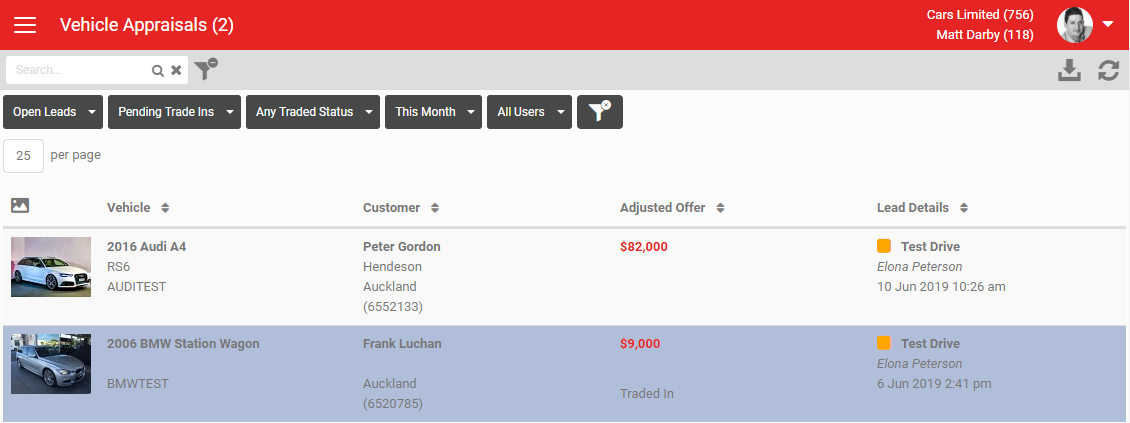
Task: Open the Any Traded Status dropdown
Action: [x=313, y=112]
